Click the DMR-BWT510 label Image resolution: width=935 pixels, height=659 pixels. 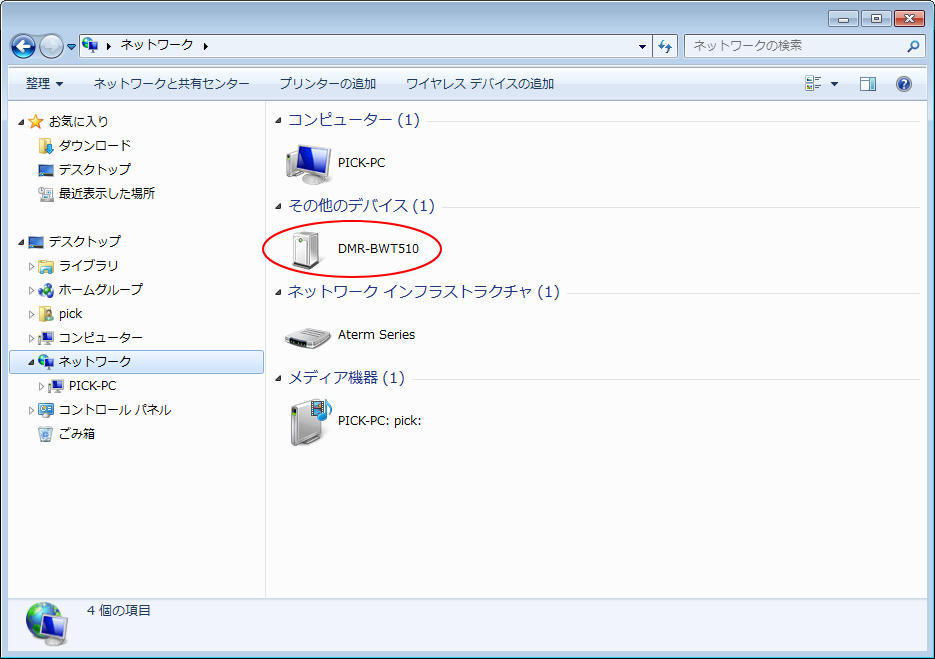378,249
